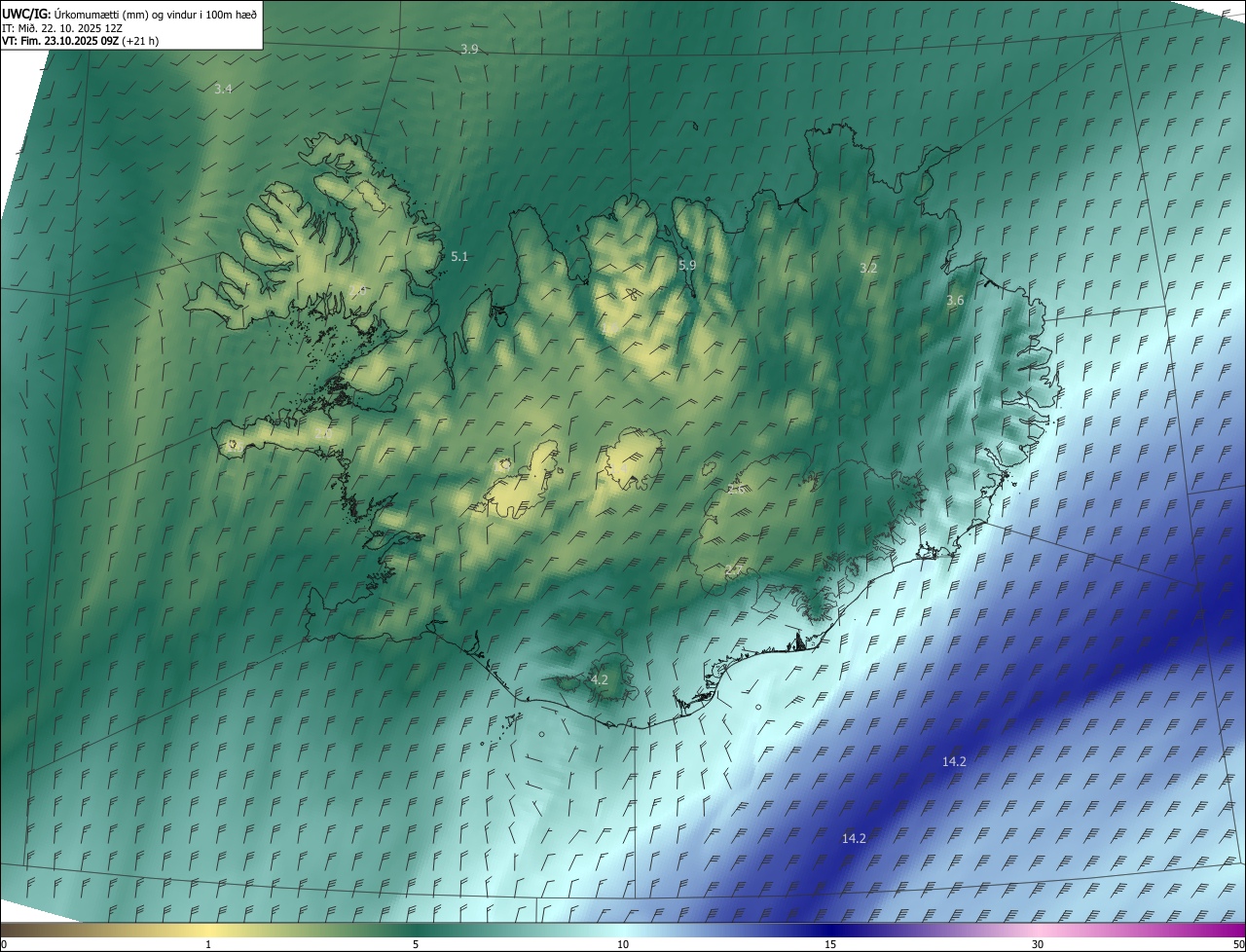Click the '5' tick label on the color scale
The image size is (1246, 952).
416,944
